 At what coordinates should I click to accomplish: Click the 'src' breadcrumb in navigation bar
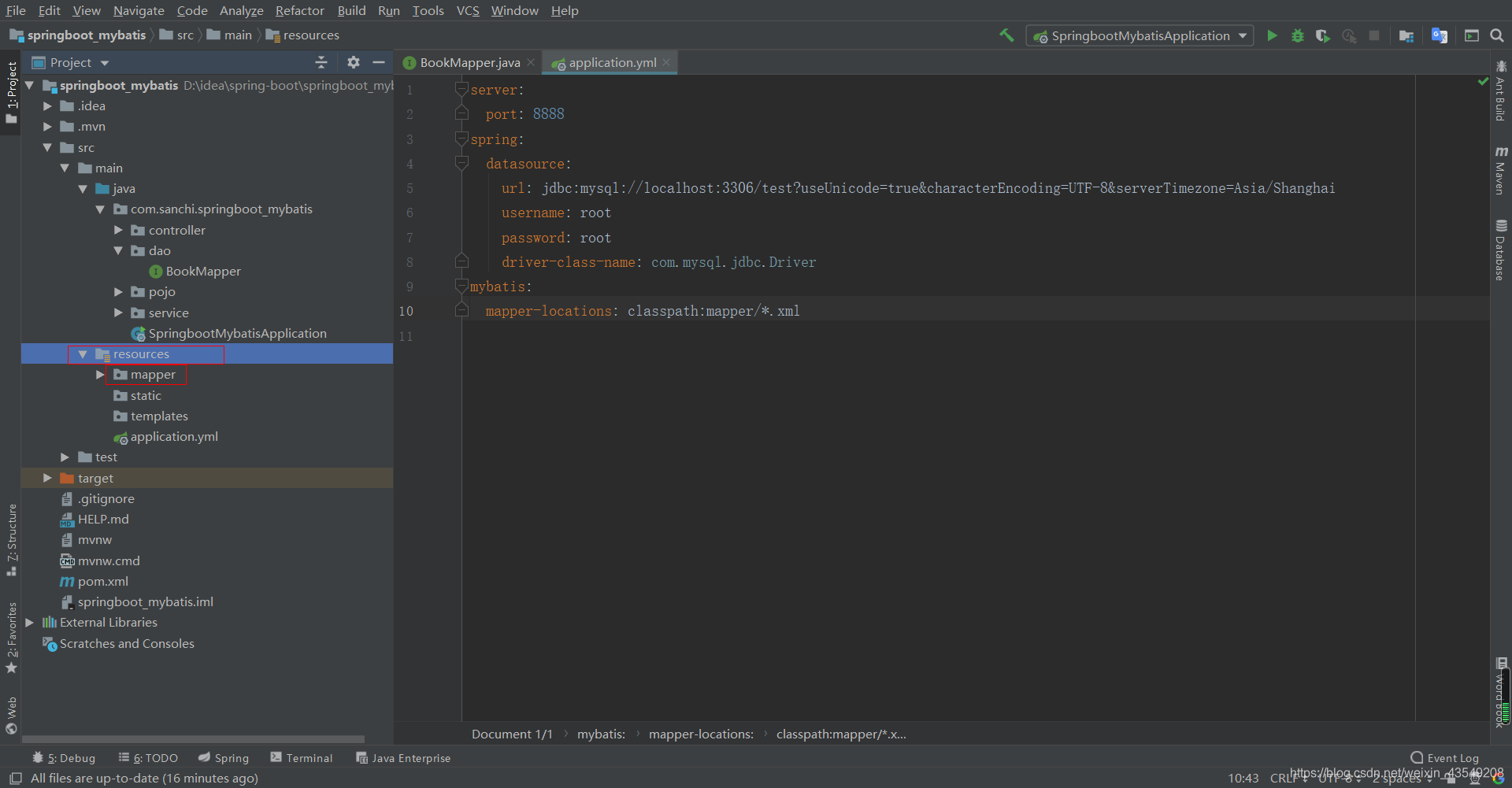coord(177,35)
